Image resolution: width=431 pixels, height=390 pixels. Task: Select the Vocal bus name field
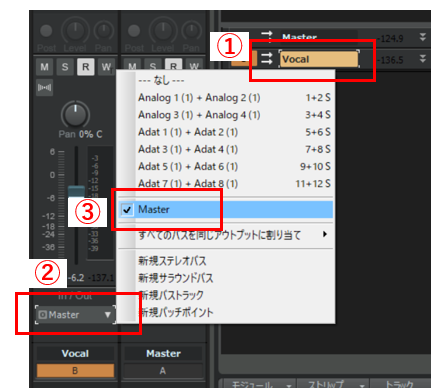pyautogui.click(x=319, y=59)
